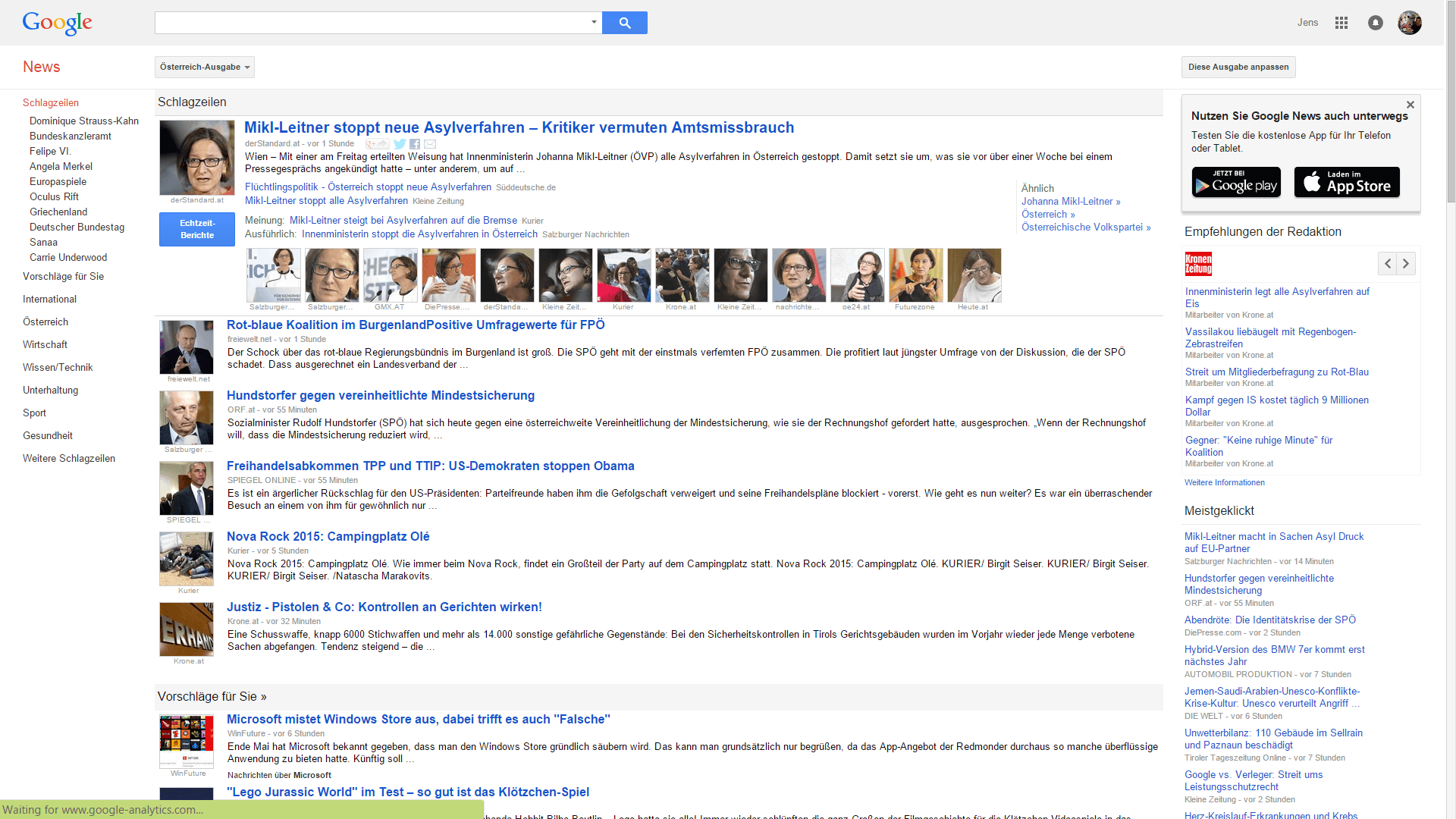Expand the Vorschläge für Sie section
This screenshot has height=819, width=1456.
(212, 696)
